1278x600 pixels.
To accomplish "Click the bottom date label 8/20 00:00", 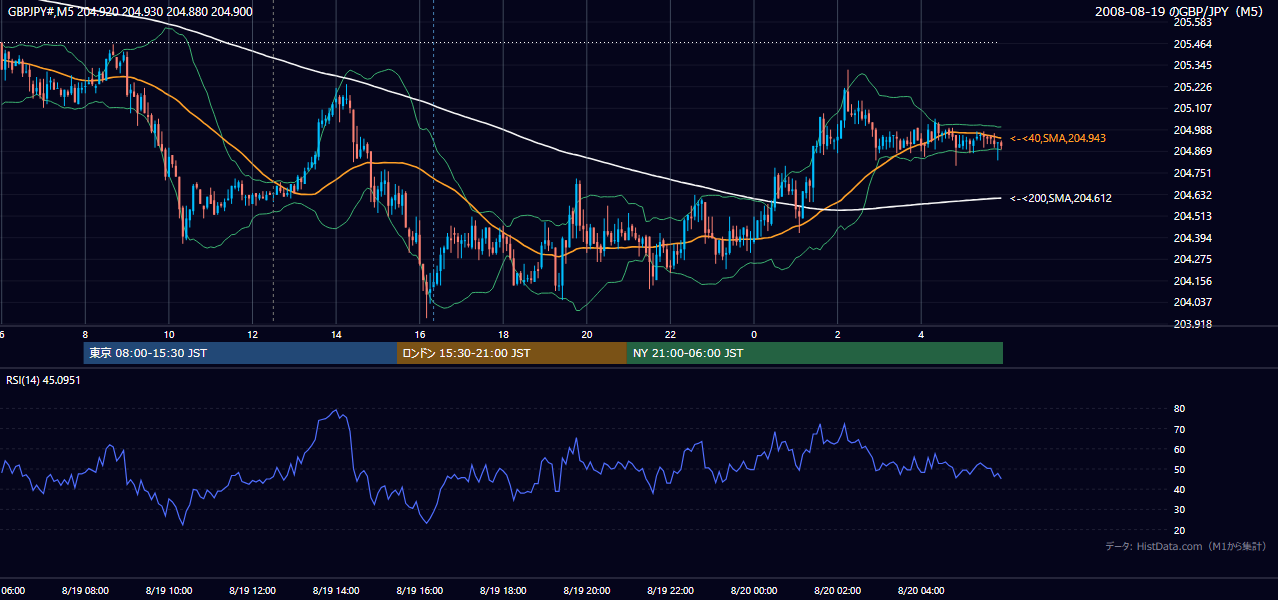I will (754, 590).
